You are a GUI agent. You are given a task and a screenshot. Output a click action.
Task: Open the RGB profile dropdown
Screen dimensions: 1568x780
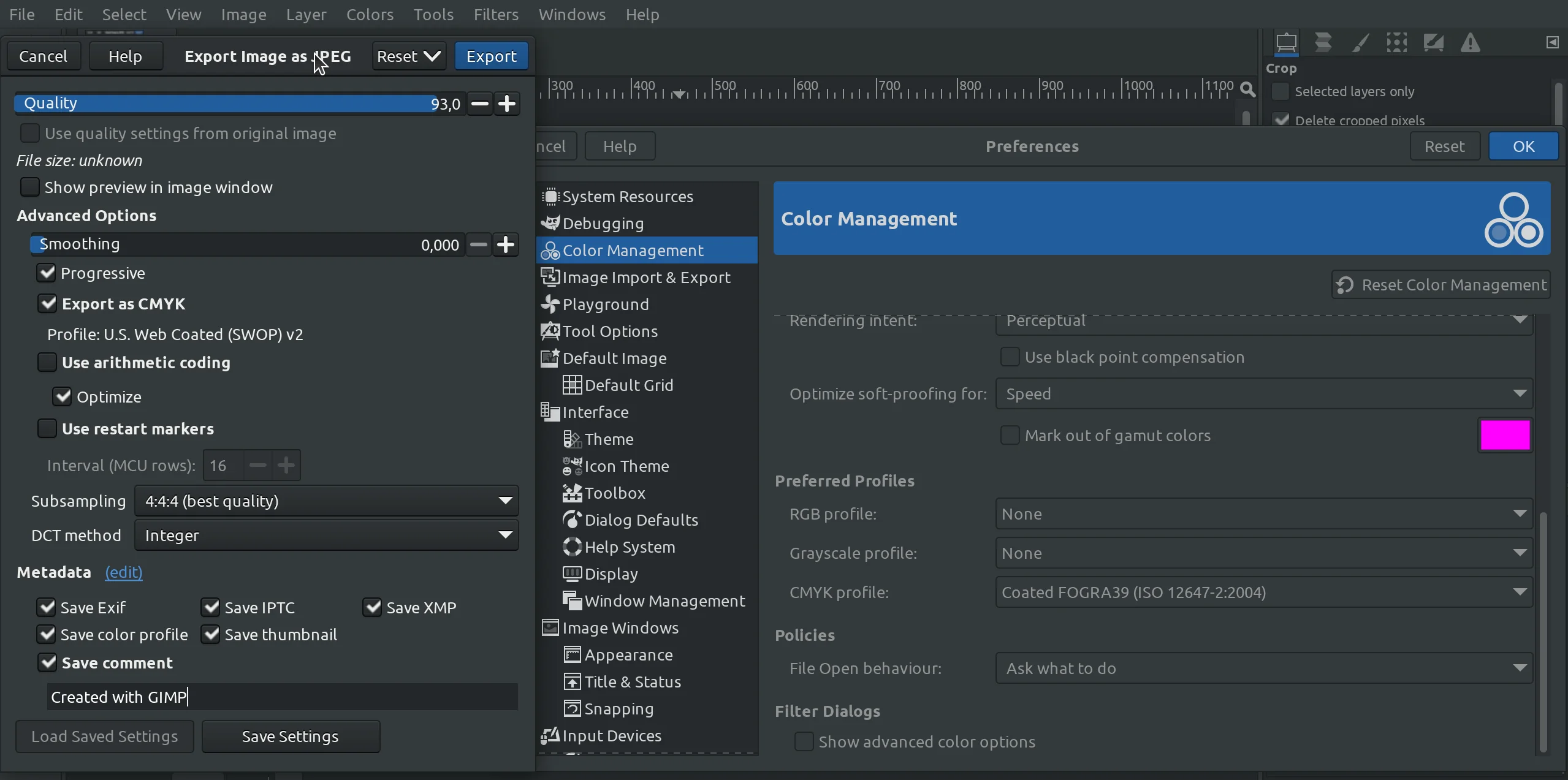tap(1264, 514)
